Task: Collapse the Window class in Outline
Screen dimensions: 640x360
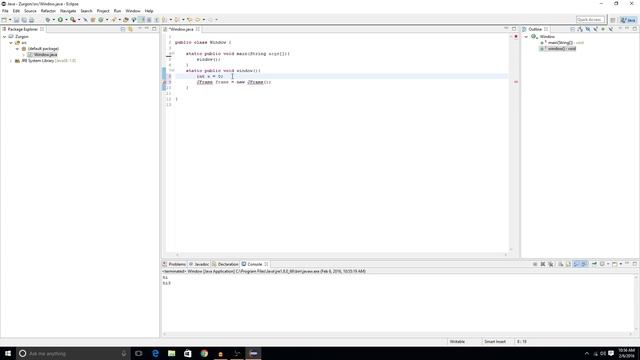Action: (x=526, y=37)
